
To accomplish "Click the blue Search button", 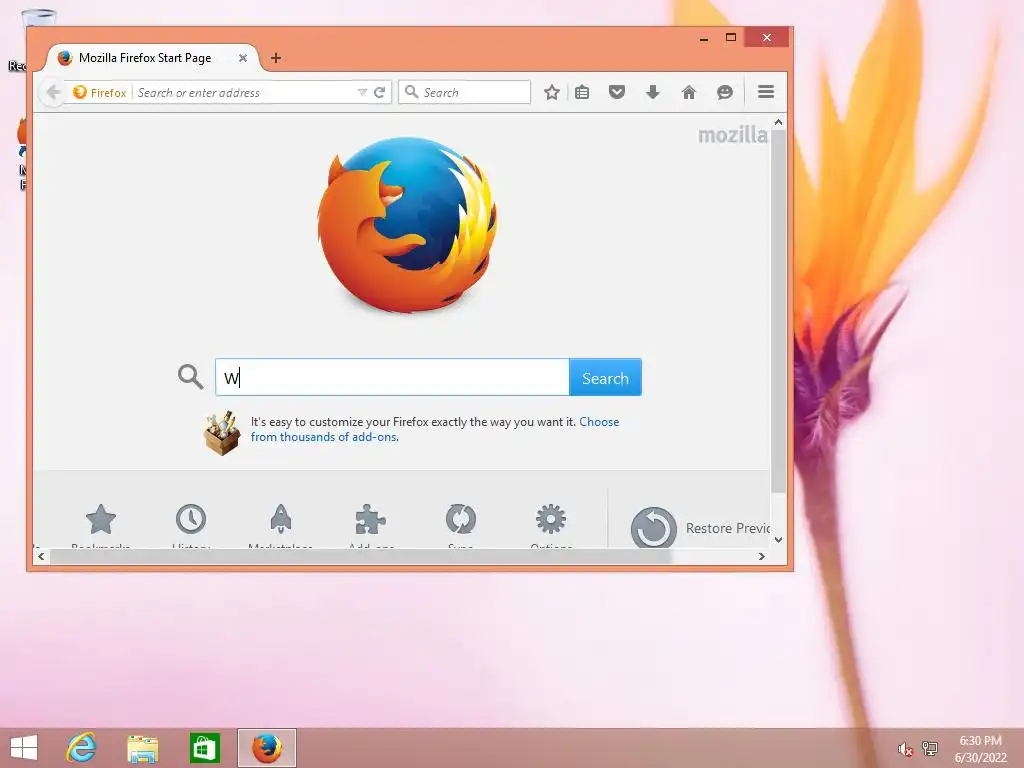I will [x=605, y=377].
